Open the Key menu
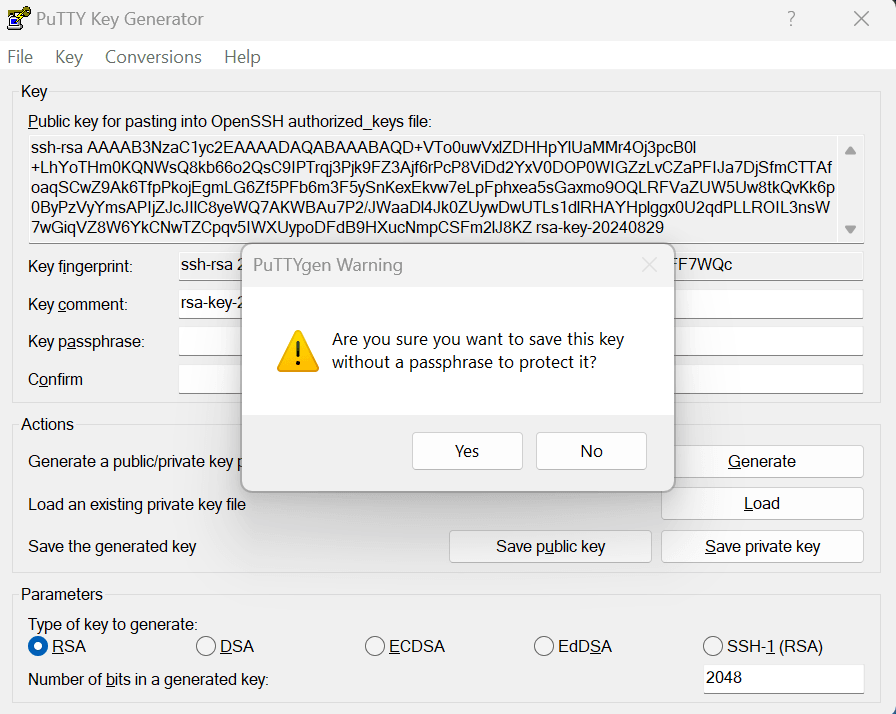Viewport: 896px width, 714px height. [69, 57]
